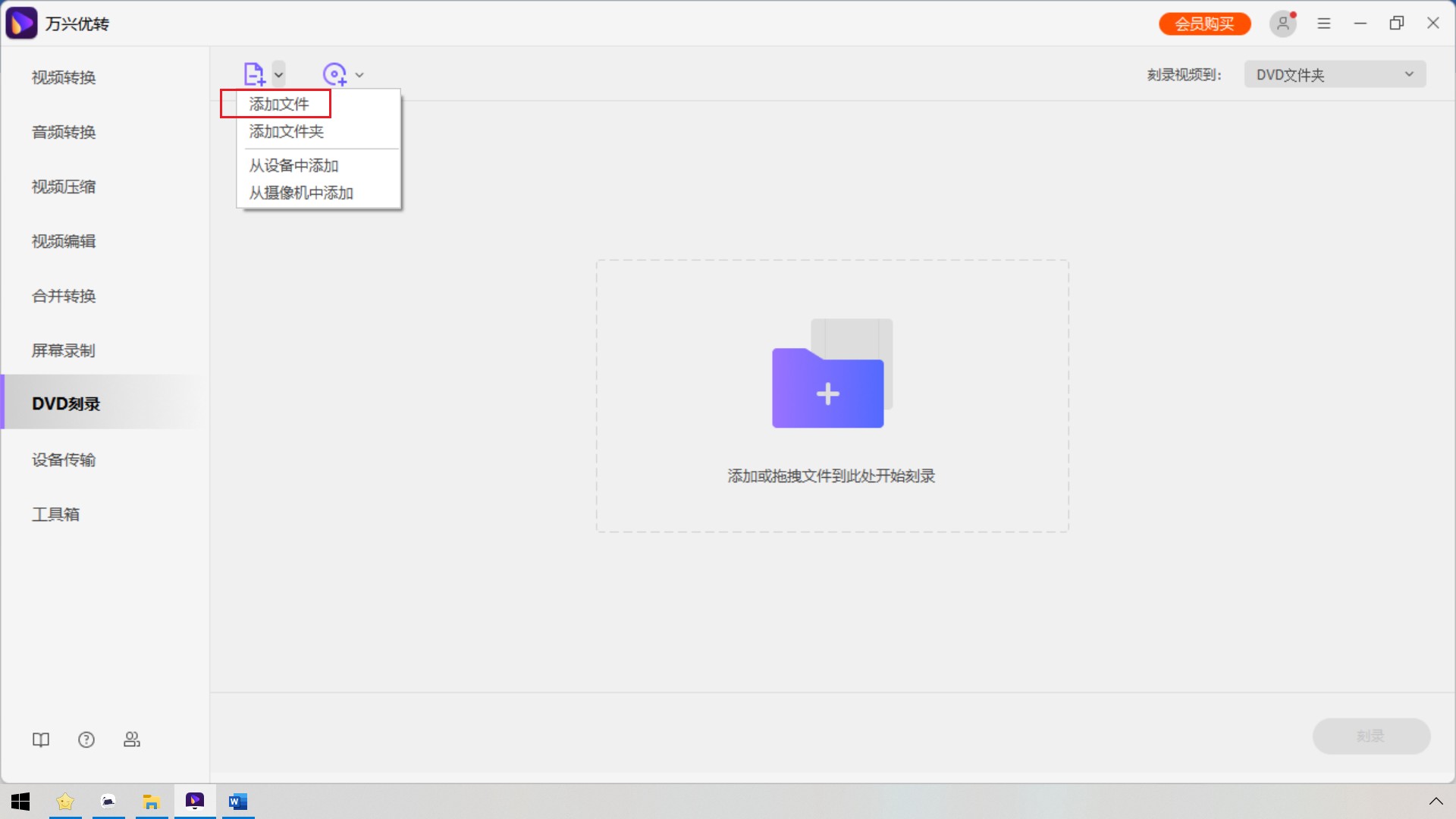Viewport: 1456px width, 819px height.
Task: Open the DVD文件夹 dropdown
Action: pos(1333,74)
